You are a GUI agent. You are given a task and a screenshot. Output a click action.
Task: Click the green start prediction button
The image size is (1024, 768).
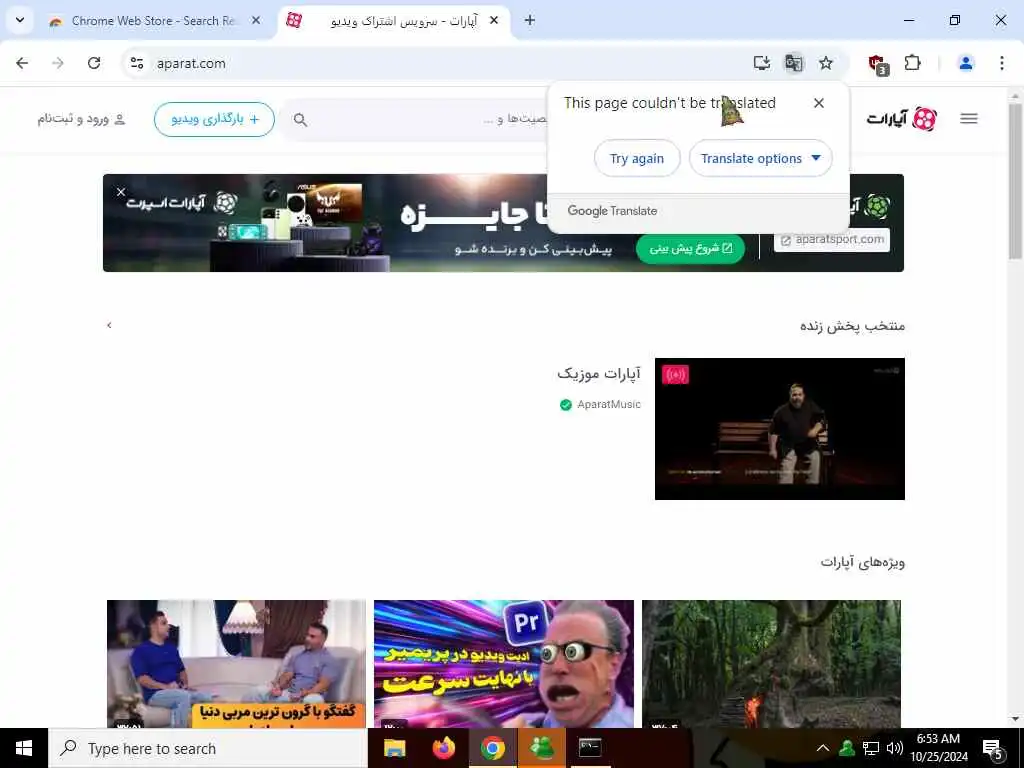click(x=690, y=249)
